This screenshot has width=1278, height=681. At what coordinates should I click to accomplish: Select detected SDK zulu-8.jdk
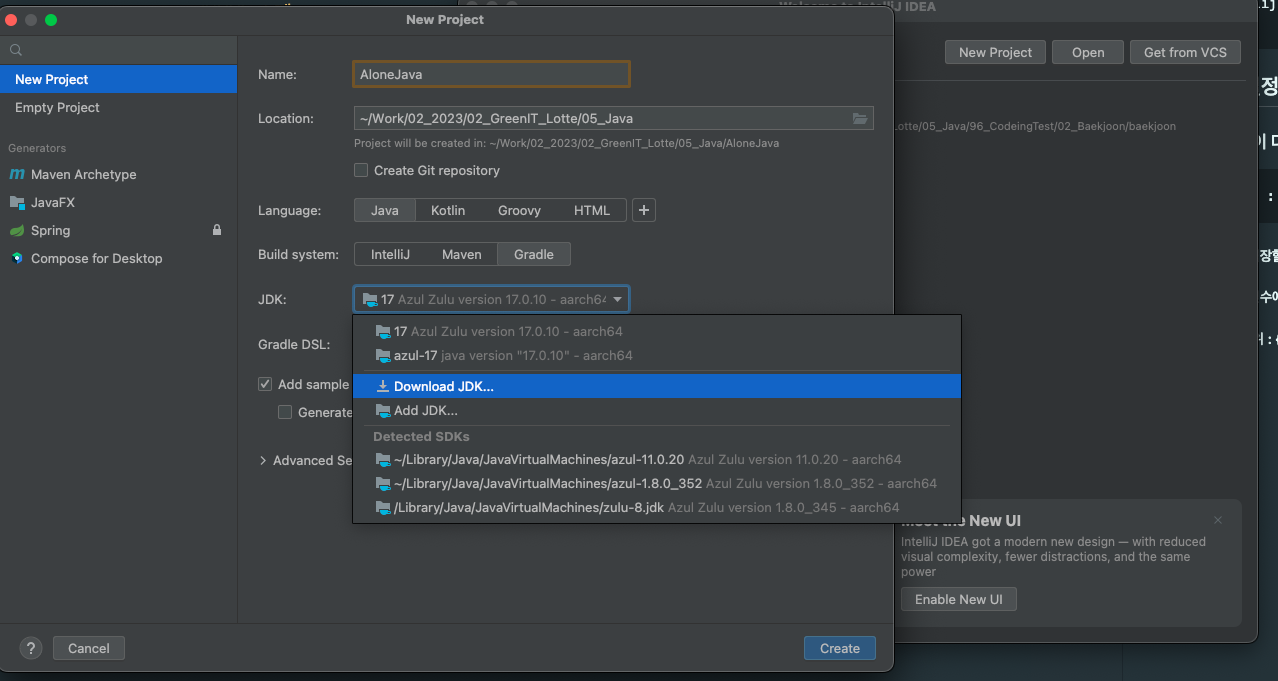pyautogui.click(x=656, y=507)
